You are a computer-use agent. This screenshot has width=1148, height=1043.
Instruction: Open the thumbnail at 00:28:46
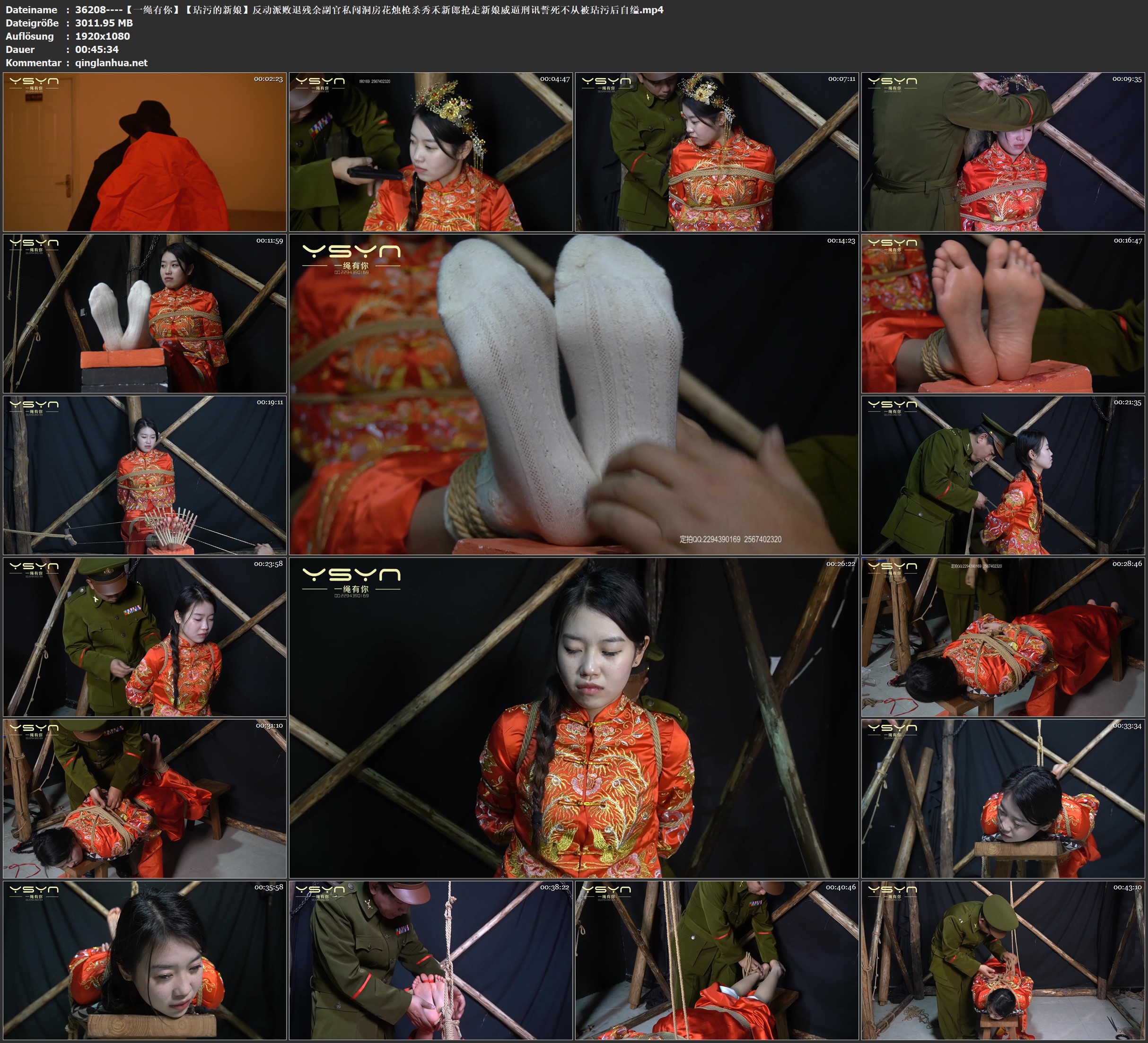click(x=1003, y=636)
